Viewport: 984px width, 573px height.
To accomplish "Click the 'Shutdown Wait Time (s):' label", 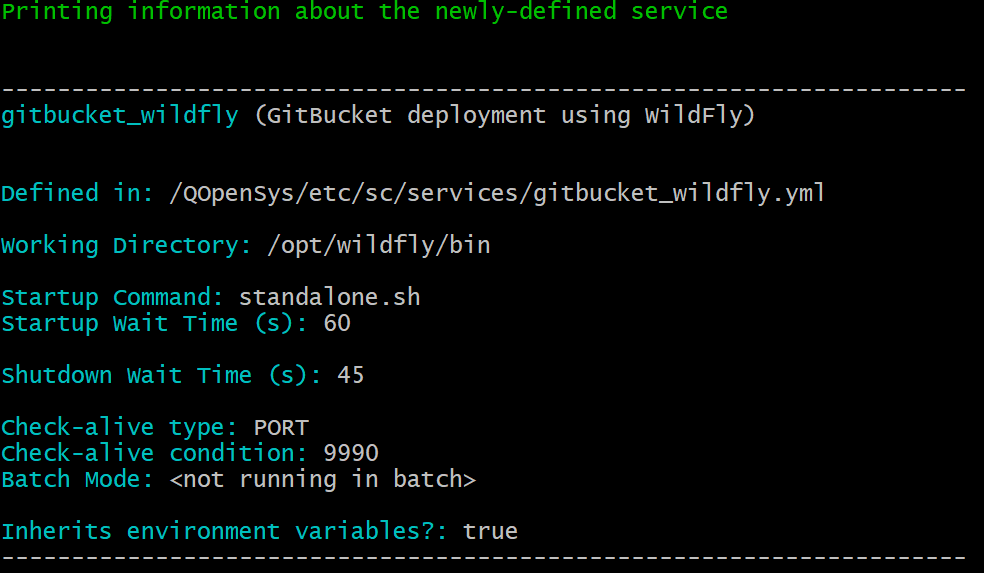I will point(161,375).
